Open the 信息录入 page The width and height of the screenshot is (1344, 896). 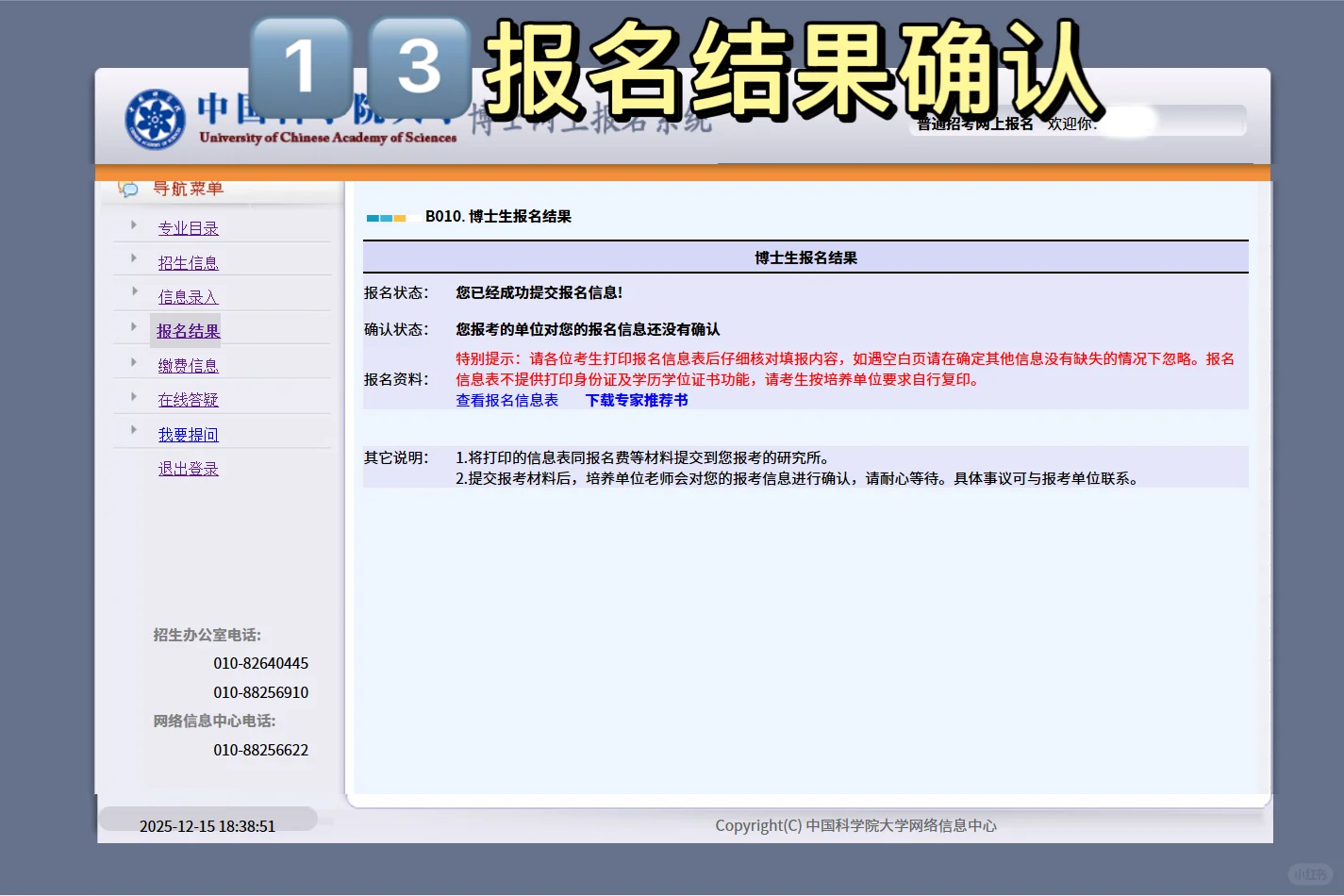click(x=188, y=296)
